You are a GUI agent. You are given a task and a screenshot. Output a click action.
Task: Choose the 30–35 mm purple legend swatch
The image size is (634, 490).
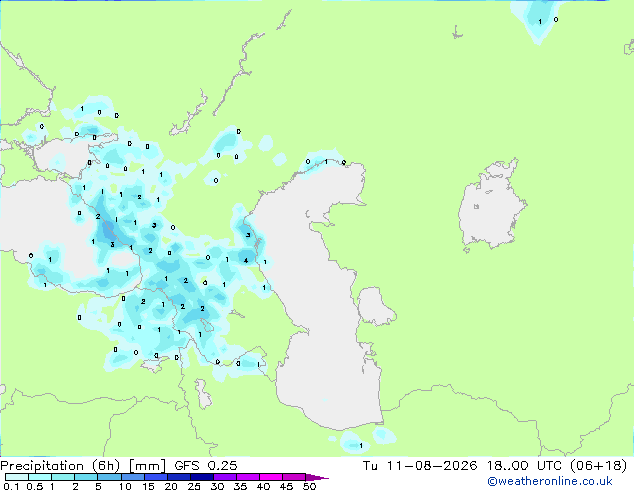225,477
